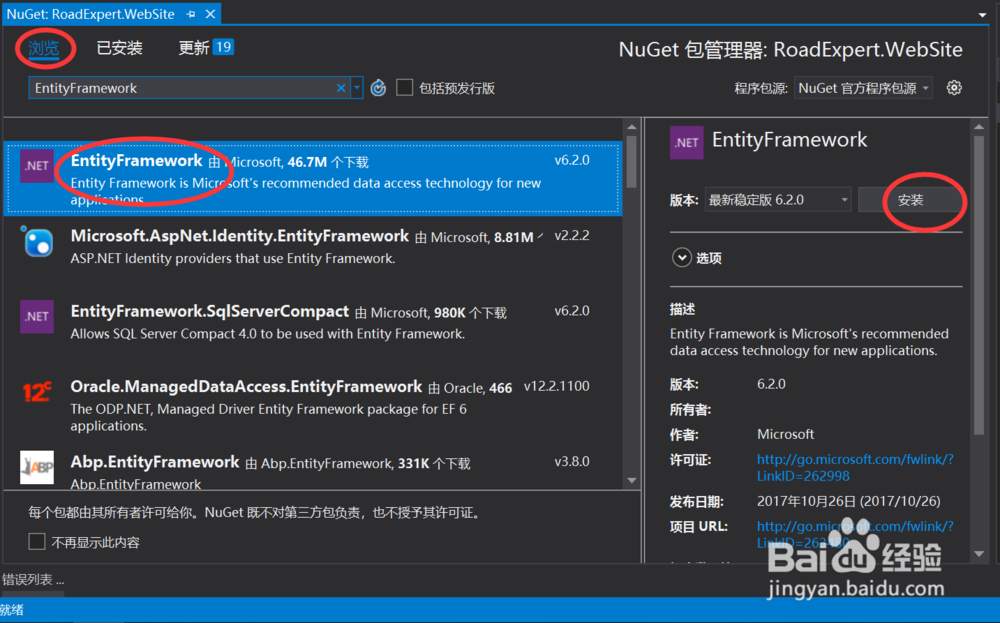This screenshot has height=623, width=1000.
Task: Click the v2.2.2 version label
Action: point(571,235)
